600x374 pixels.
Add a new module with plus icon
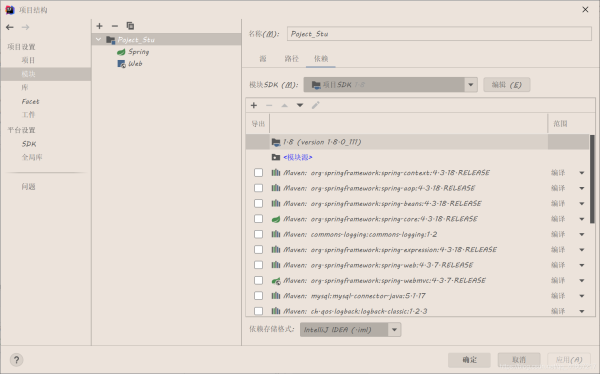(99, 26)
